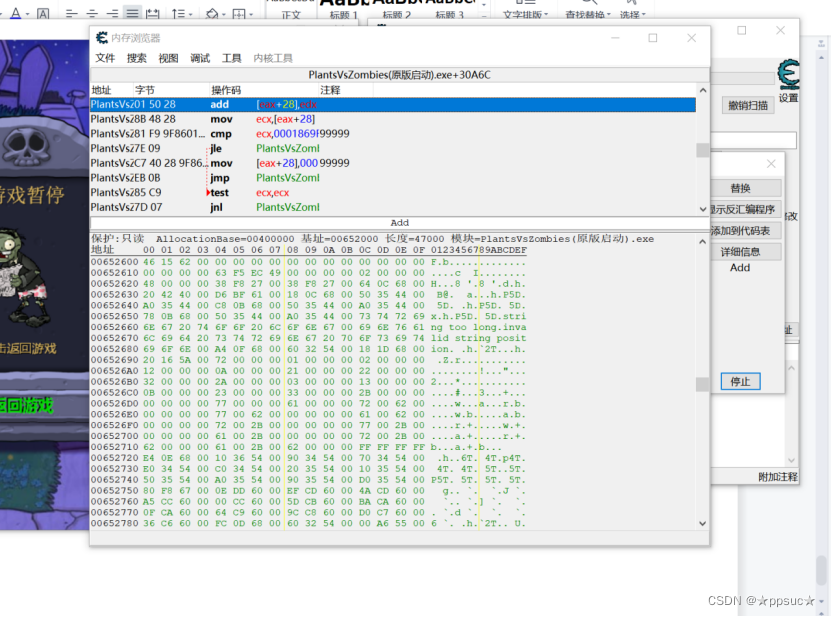Select the cmp ecx instruction row

(x=393, y=134)
